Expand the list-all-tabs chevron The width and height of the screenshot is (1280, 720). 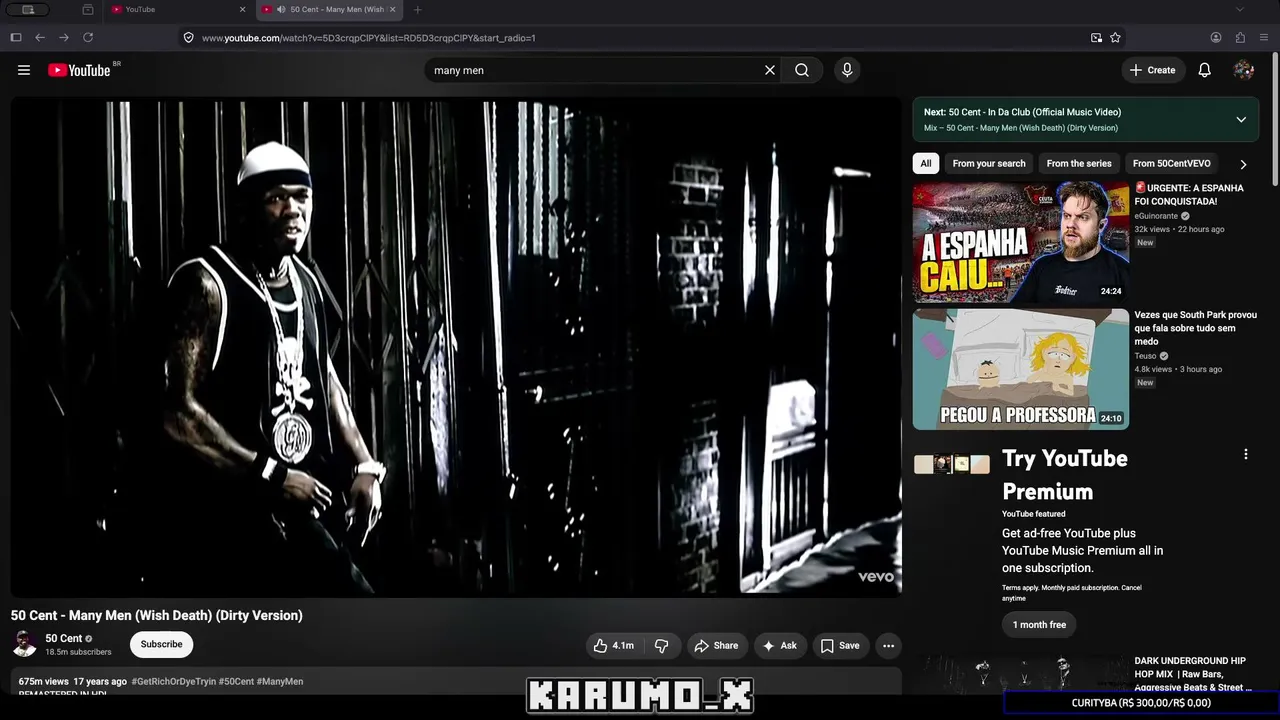1240,10
